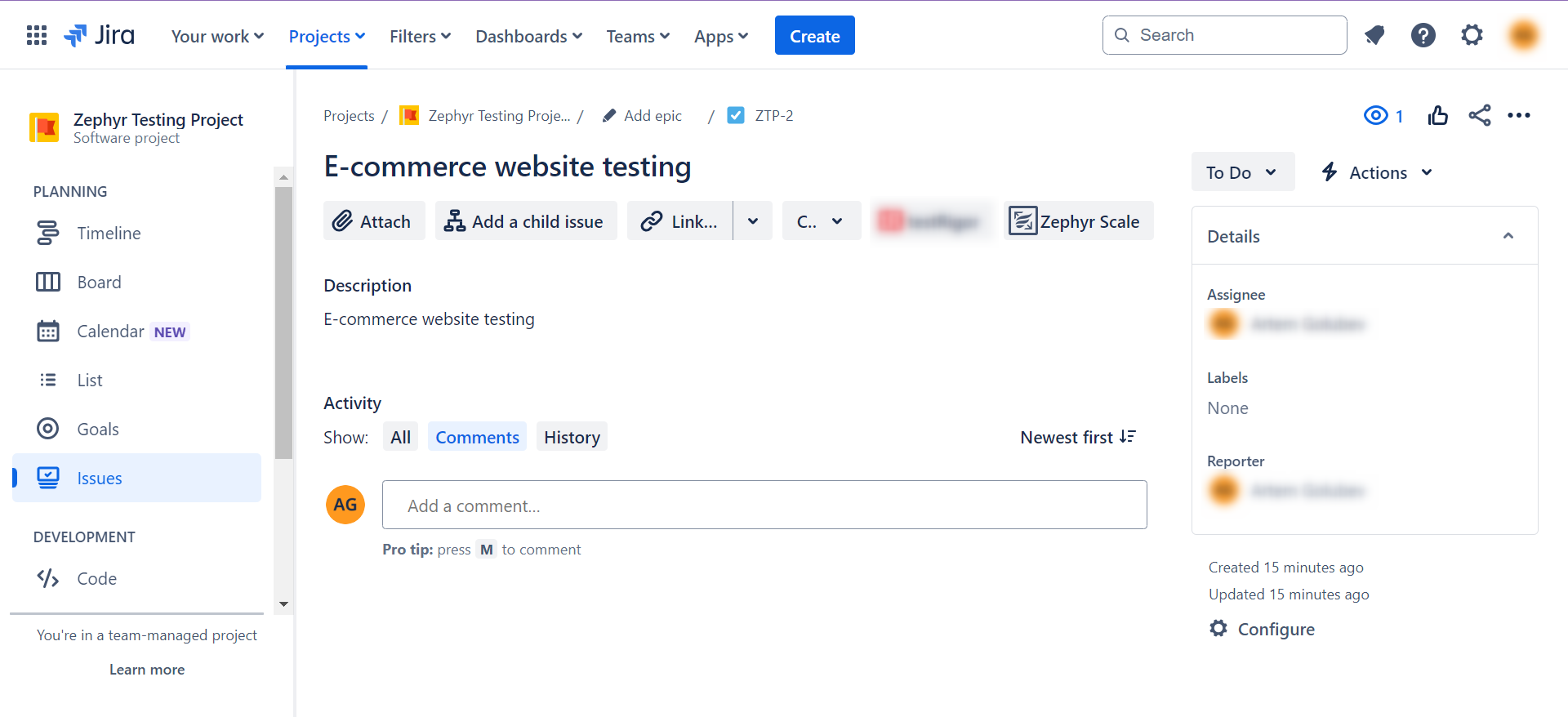
Task: Click the share issue icon
Action: pos(1479,116)
